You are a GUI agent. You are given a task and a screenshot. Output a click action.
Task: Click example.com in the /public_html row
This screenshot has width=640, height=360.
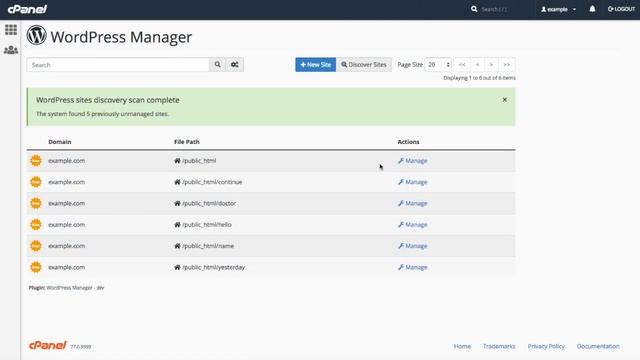click(67, 161)
